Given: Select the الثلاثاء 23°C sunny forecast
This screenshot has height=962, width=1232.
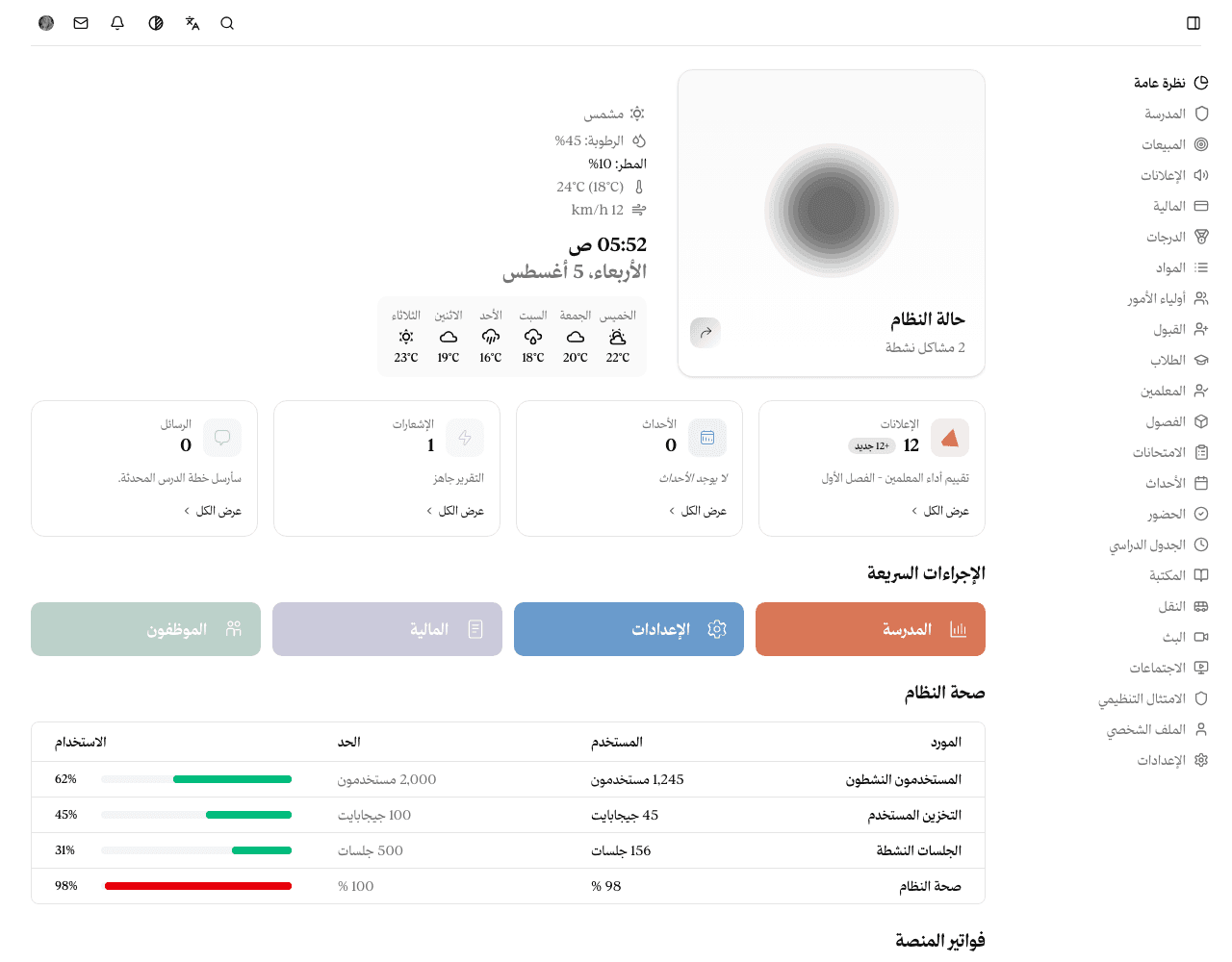Looking at the screenshot, I should click(x=406, y=337).
